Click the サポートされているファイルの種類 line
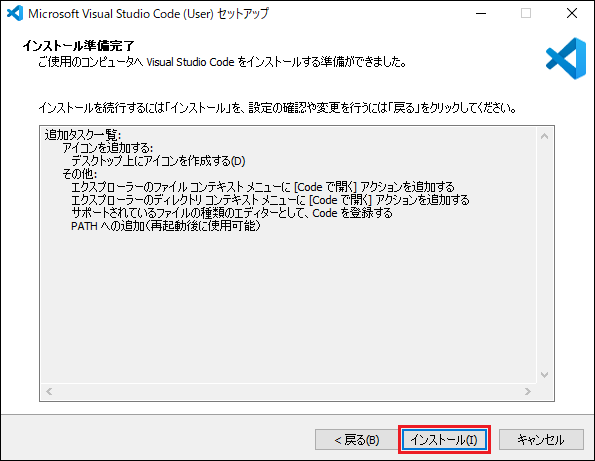This screenshot has width=595, height=461. 232,213
